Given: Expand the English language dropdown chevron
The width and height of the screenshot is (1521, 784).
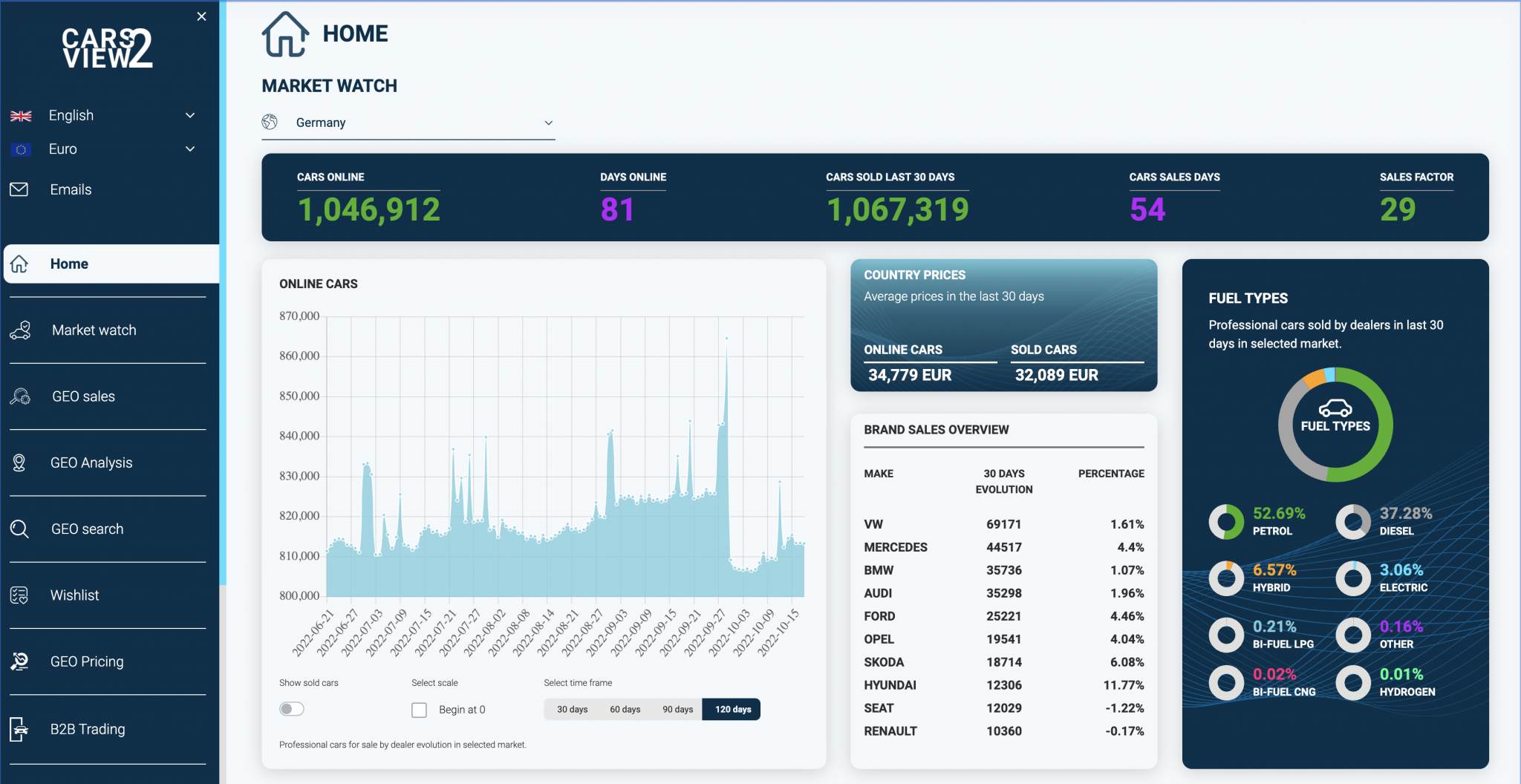Looking at the screenshot, I should (x=190, y=115).
